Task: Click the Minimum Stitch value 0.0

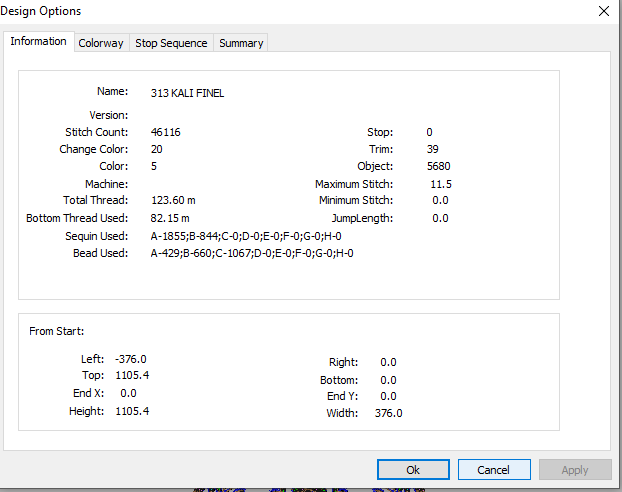Action: 440,200
